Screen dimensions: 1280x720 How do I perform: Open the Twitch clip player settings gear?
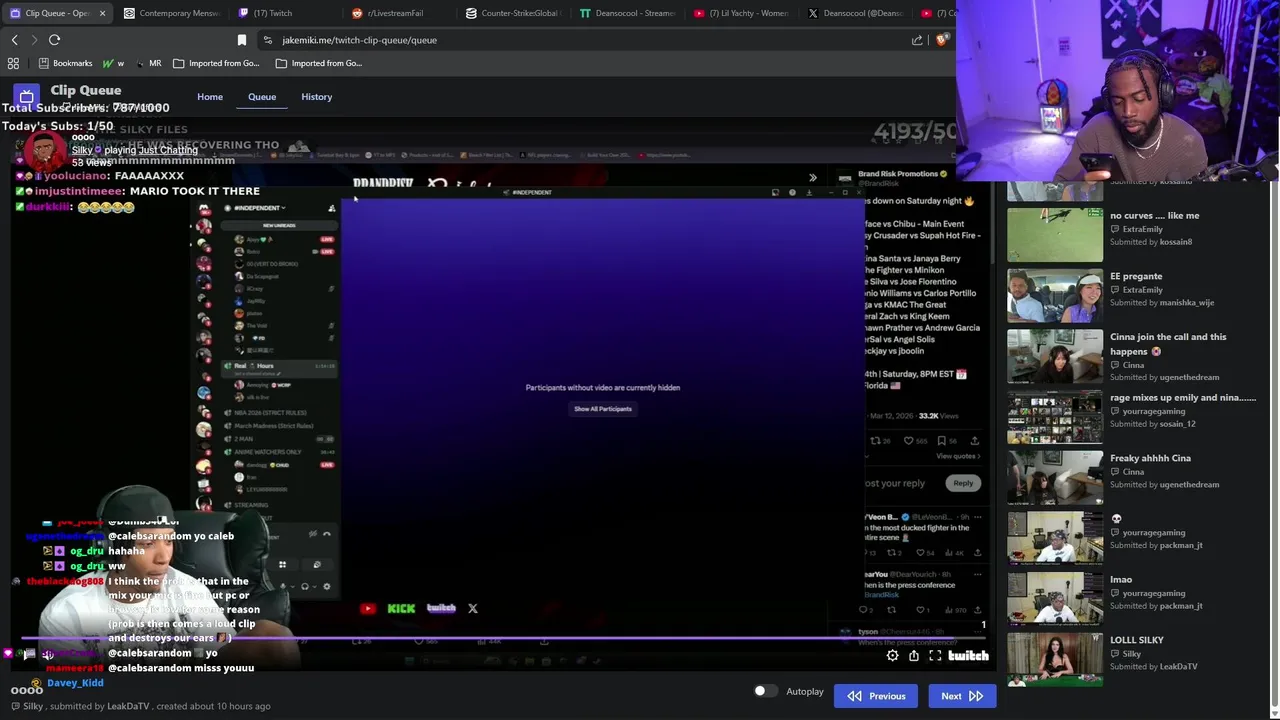[x=892, y=656]
